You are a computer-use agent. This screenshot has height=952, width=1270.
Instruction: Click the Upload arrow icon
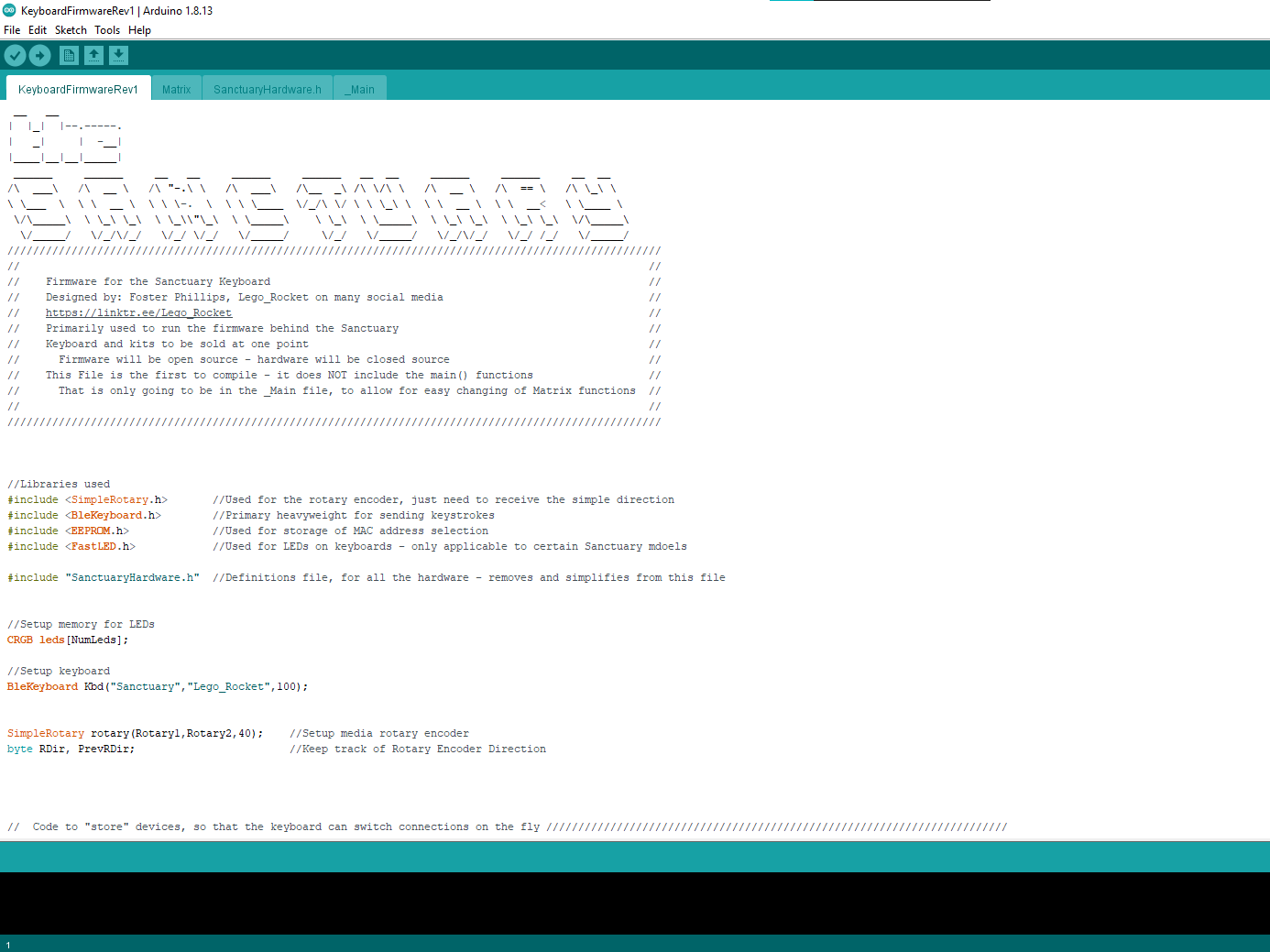39,55
